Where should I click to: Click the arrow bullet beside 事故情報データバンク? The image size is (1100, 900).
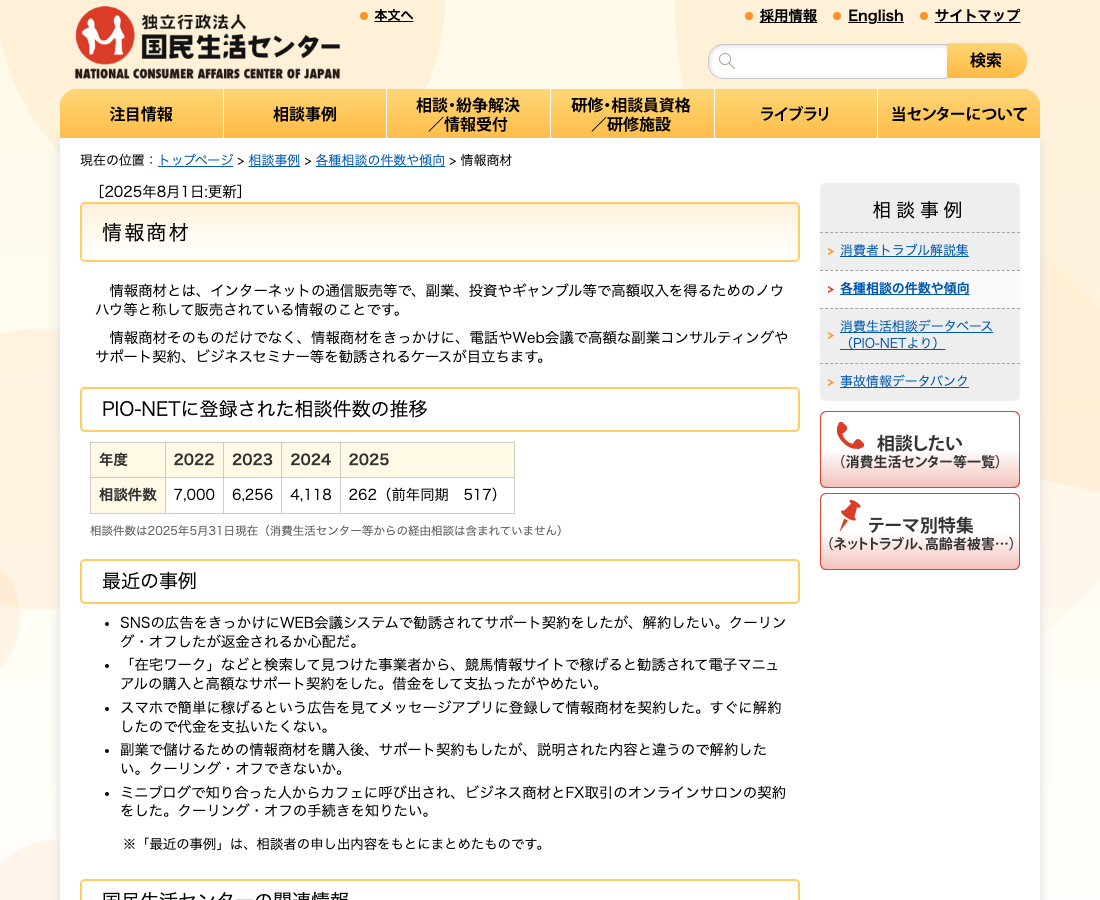831,382
